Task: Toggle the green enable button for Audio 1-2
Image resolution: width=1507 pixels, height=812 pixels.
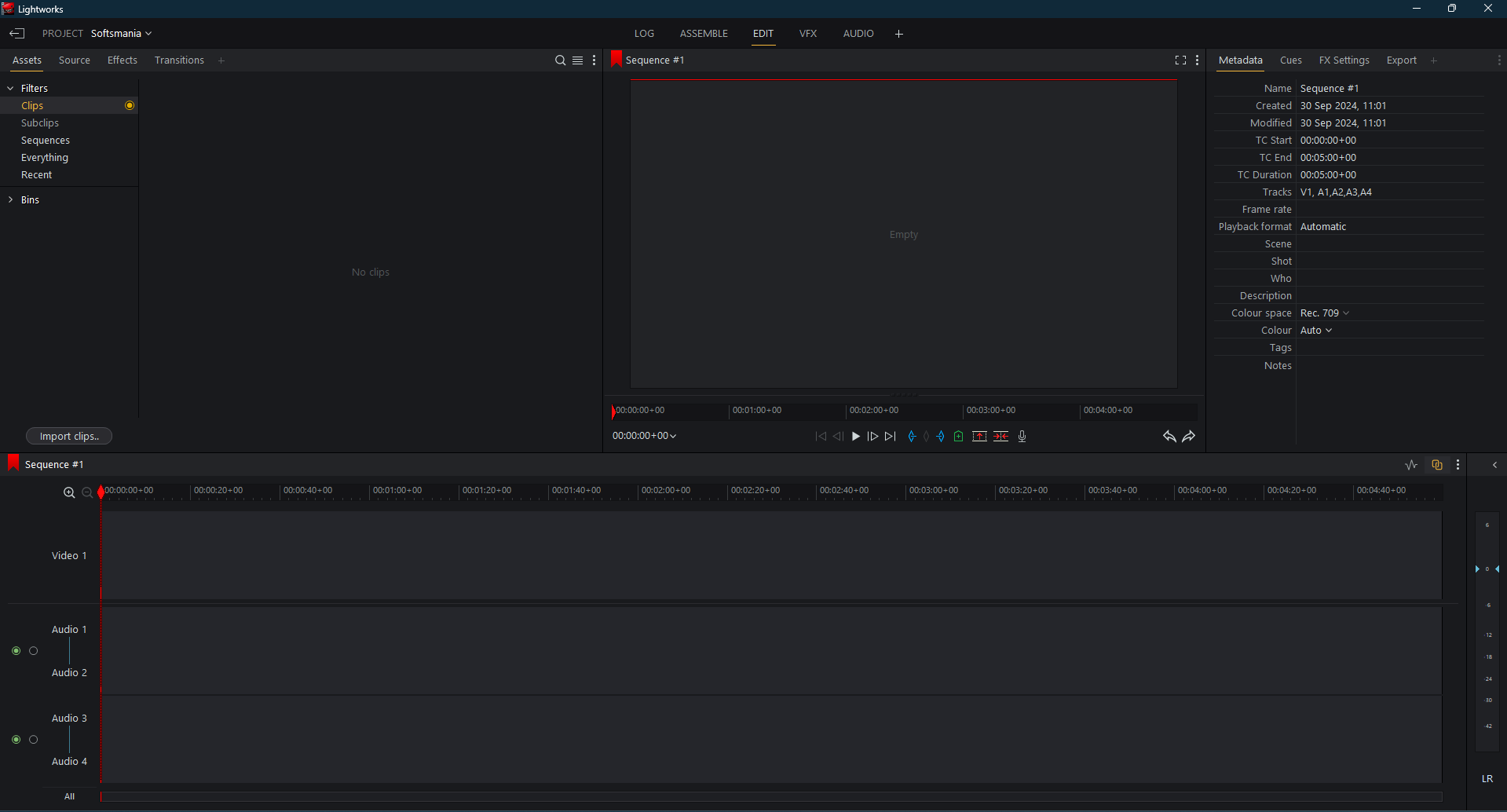Action: (x=16, y=651)
